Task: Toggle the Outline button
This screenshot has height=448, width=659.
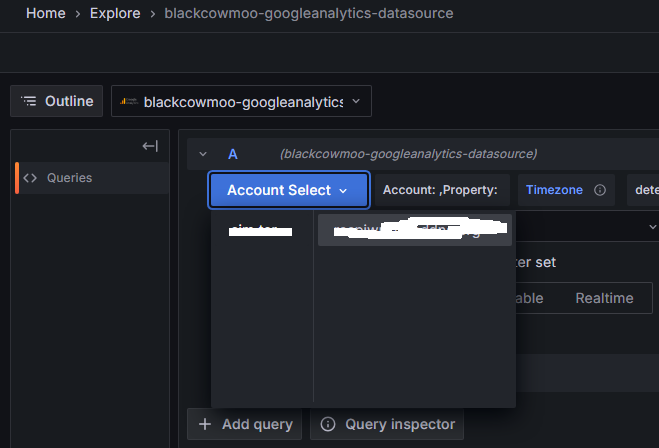Action: [x=56, y=101]
